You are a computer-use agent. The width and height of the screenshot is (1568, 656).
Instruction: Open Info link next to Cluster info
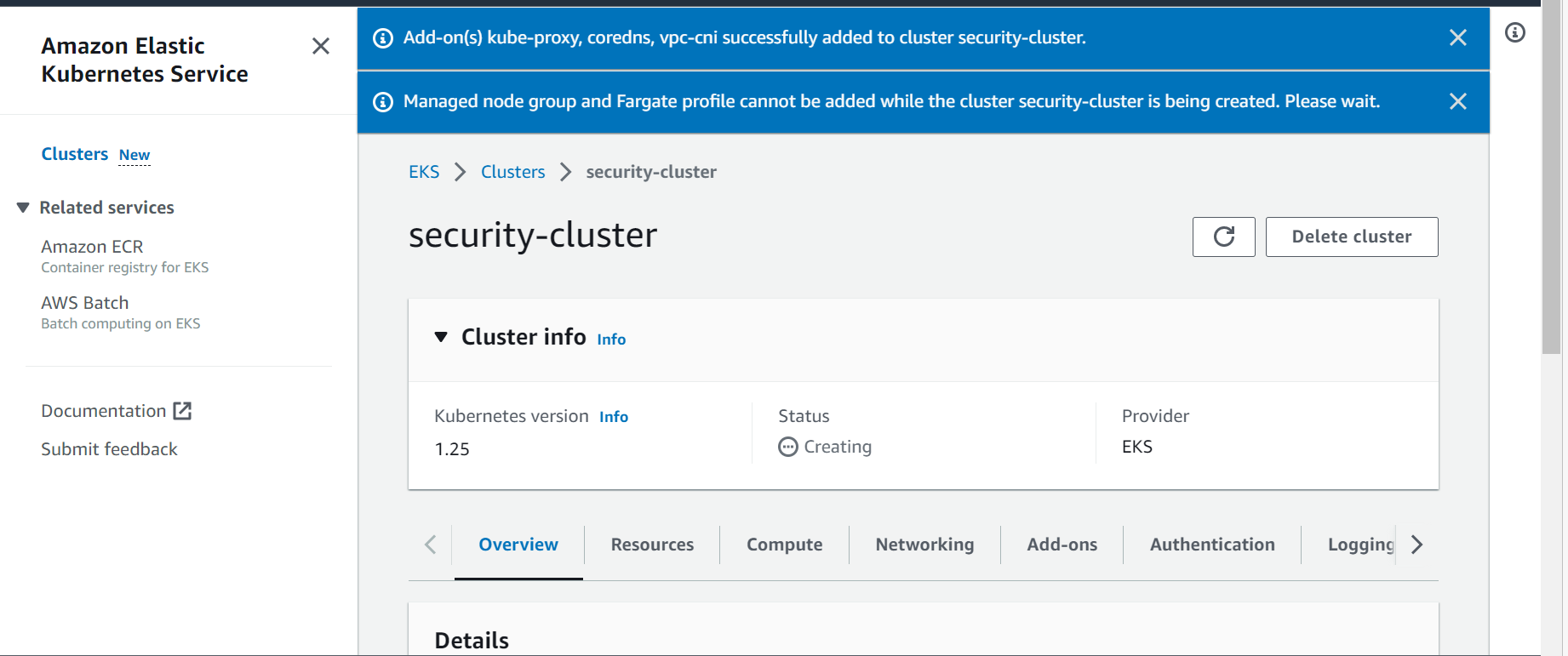[x=611, y=339]
